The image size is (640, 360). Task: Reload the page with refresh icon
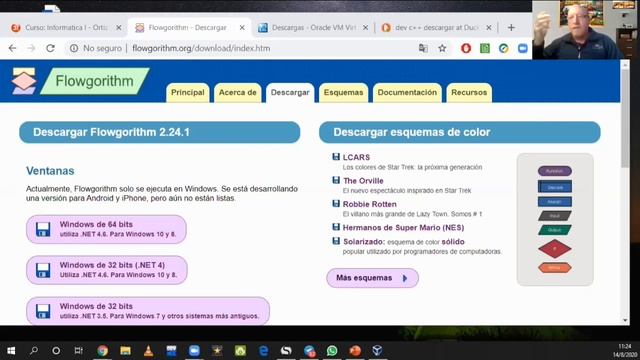[x=50, y=48]
